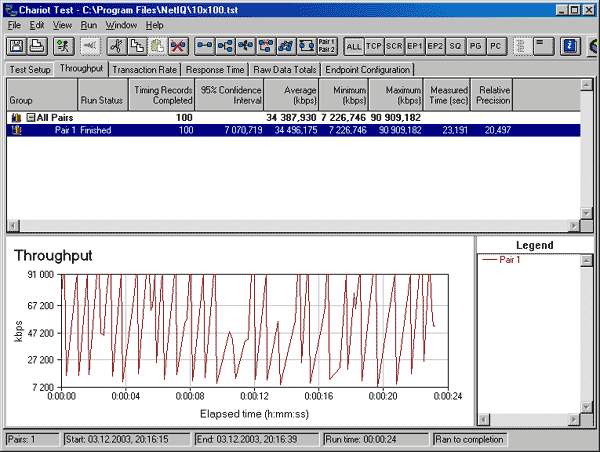The width and height of the screenshot is (600, 452).
Task: Click the node icon with red X
Action: coord(266,46)
